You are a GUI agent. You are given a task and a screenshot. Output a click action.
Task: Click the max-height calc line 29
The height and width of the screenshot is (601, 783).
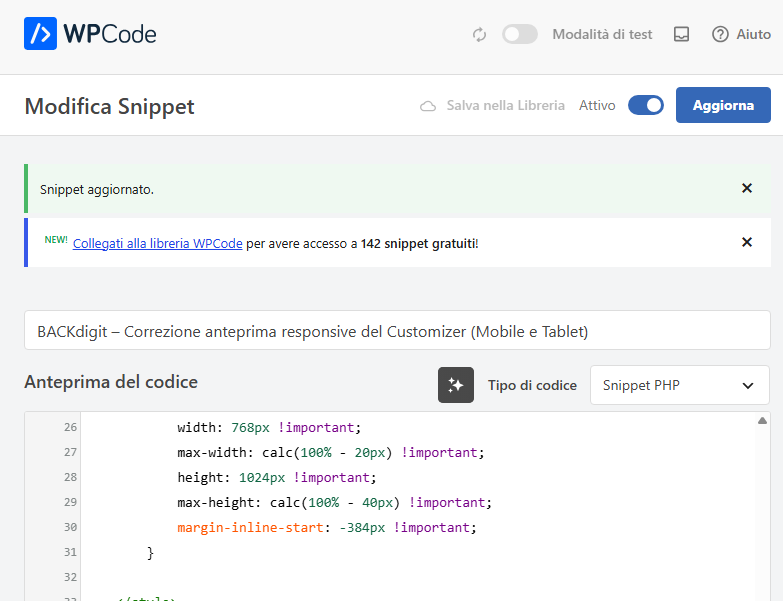click(x=335, y=503)
